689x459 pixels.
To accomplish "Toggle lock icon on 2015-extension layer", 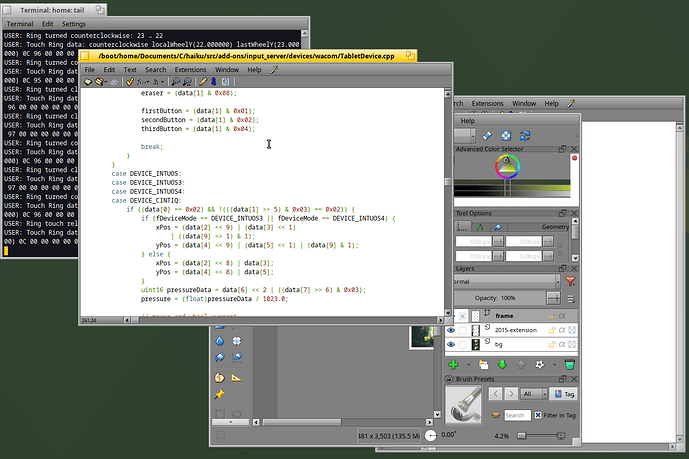I will coord(552,330).
